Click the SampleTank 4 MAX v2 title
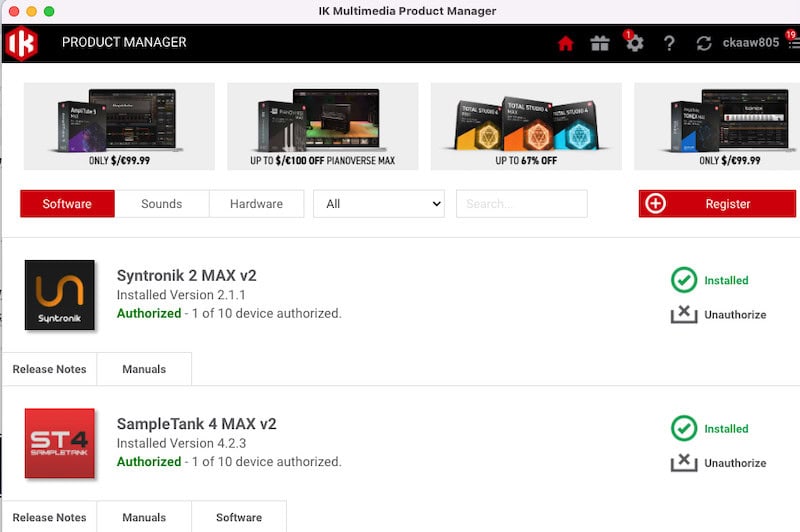The height and width of the screenshot is (532, 800). [196, 424]
